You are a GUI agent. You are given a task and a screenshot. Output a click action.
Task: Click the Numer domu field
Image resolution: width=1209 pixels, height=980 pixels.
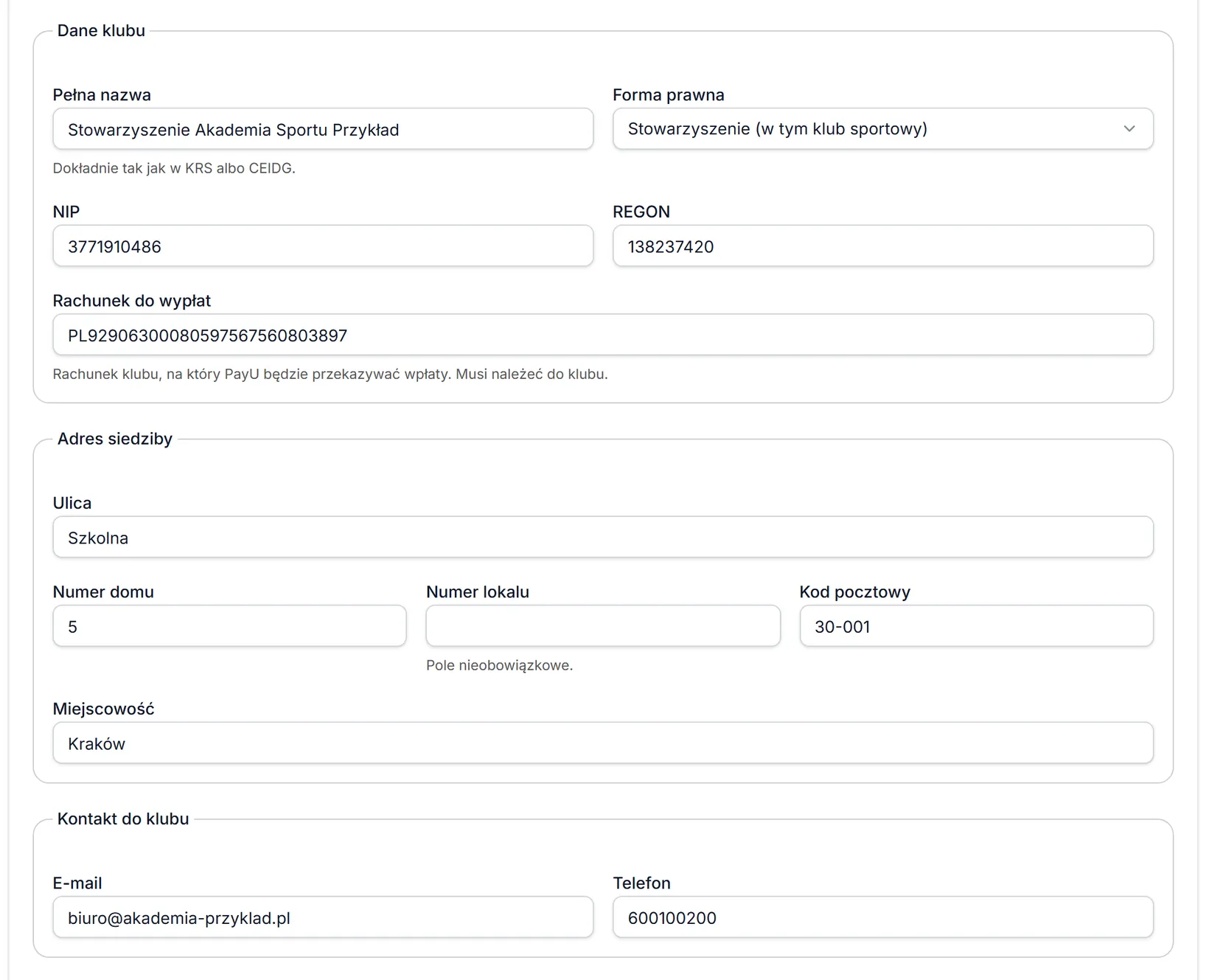(x=229, y=626)
